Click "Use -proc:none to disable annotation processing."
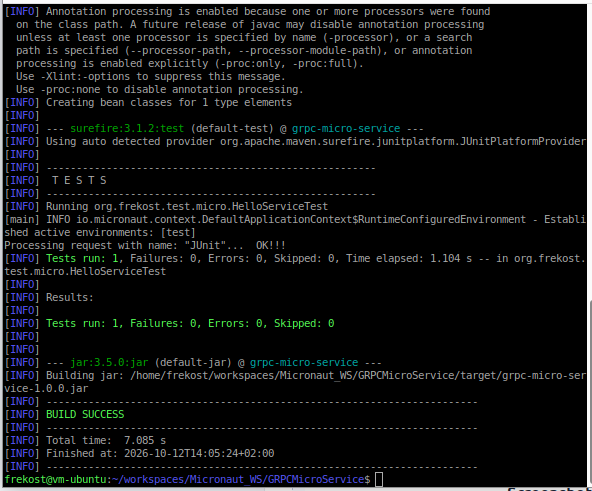This screenshot has height=491, width=592. pyautogui.click(x=160, y=90)
